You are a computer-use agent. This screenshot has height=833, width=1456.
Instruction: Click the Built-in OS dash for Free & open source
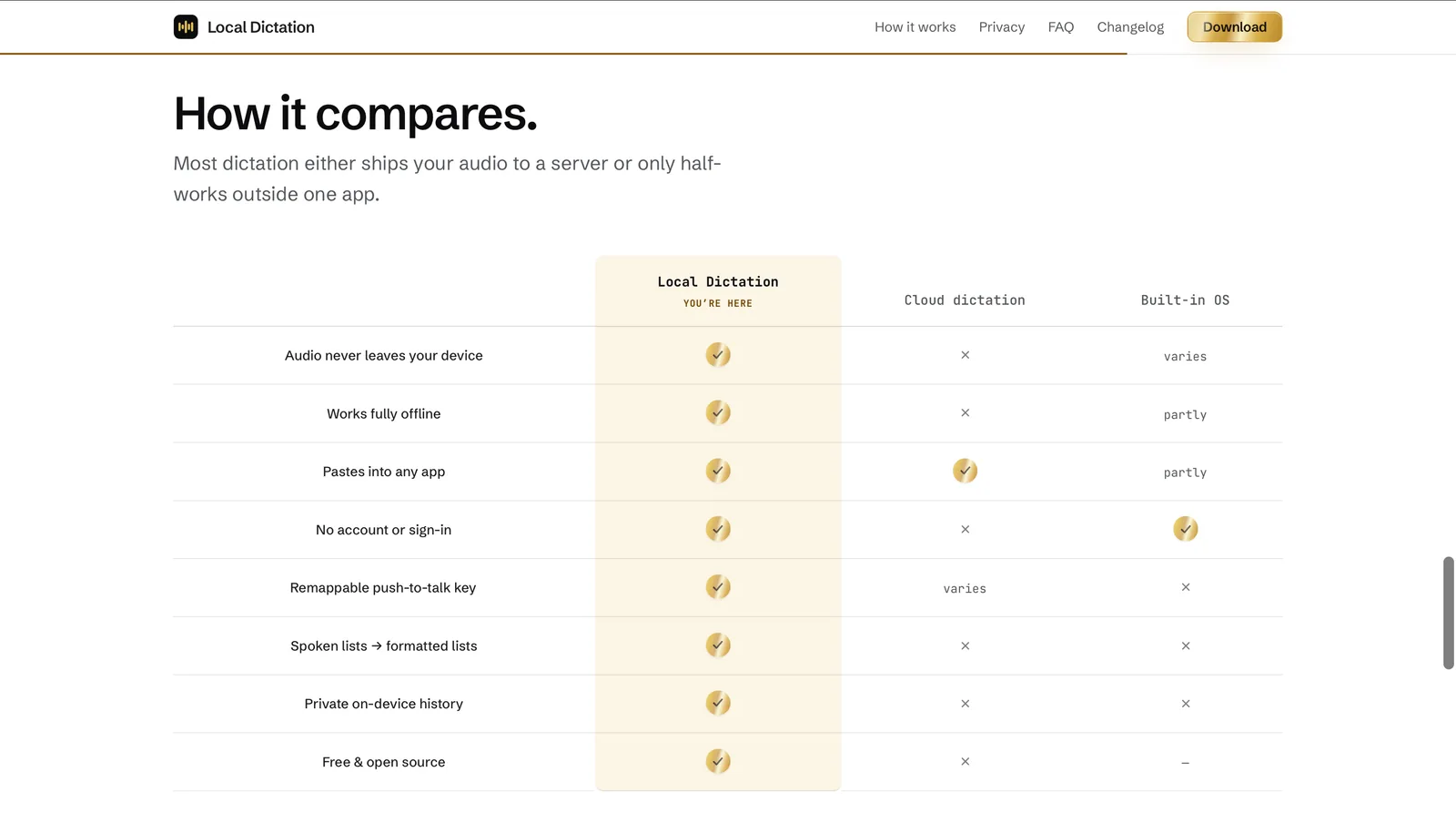(1185, 763)
